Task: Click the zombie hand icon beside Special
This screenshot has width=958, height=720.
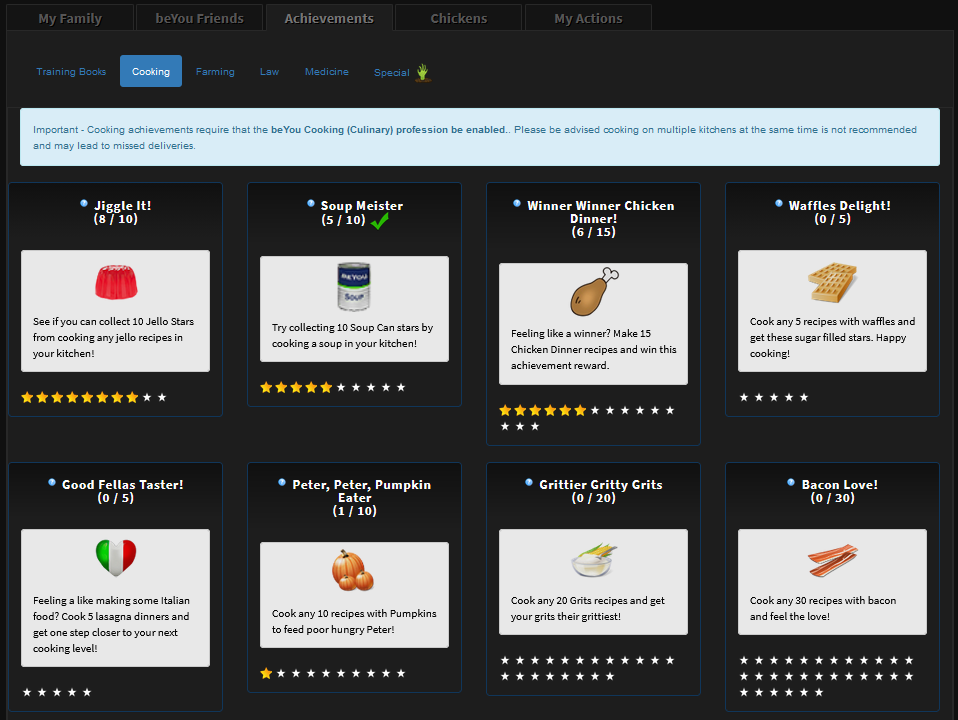Action: (x=421, y=71)
